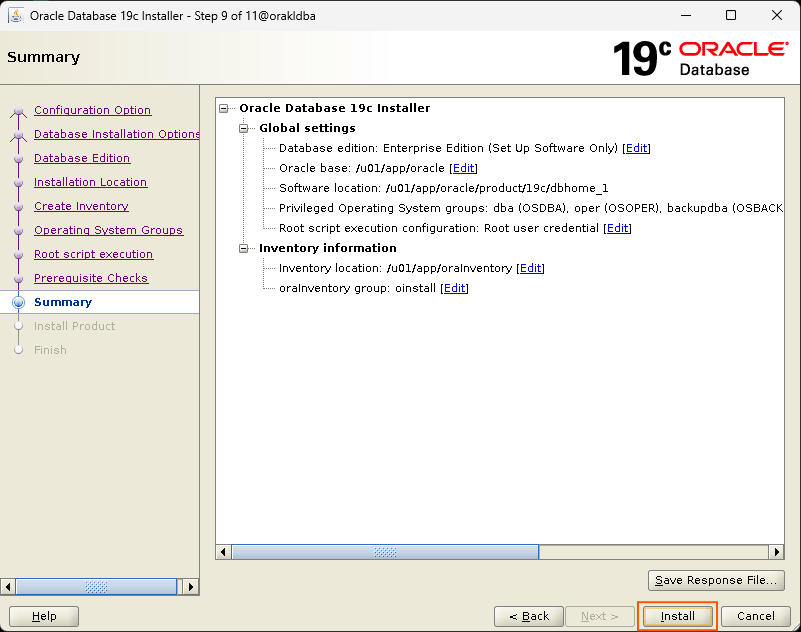Click summary pane left scroll arrow
Screen dimensions: 801x632
223,552
